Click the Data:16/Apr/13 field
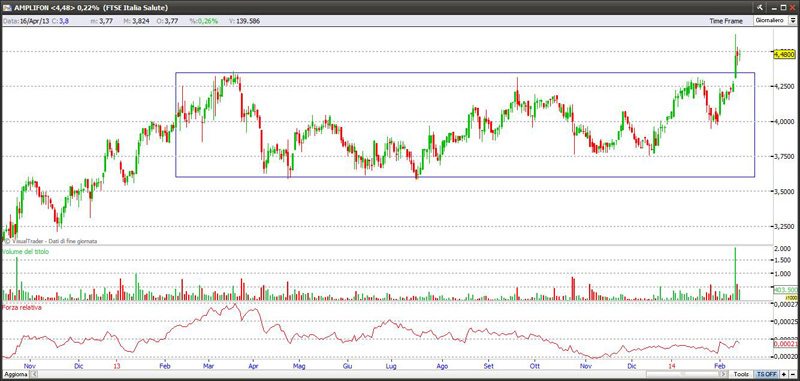 point(26,21)
